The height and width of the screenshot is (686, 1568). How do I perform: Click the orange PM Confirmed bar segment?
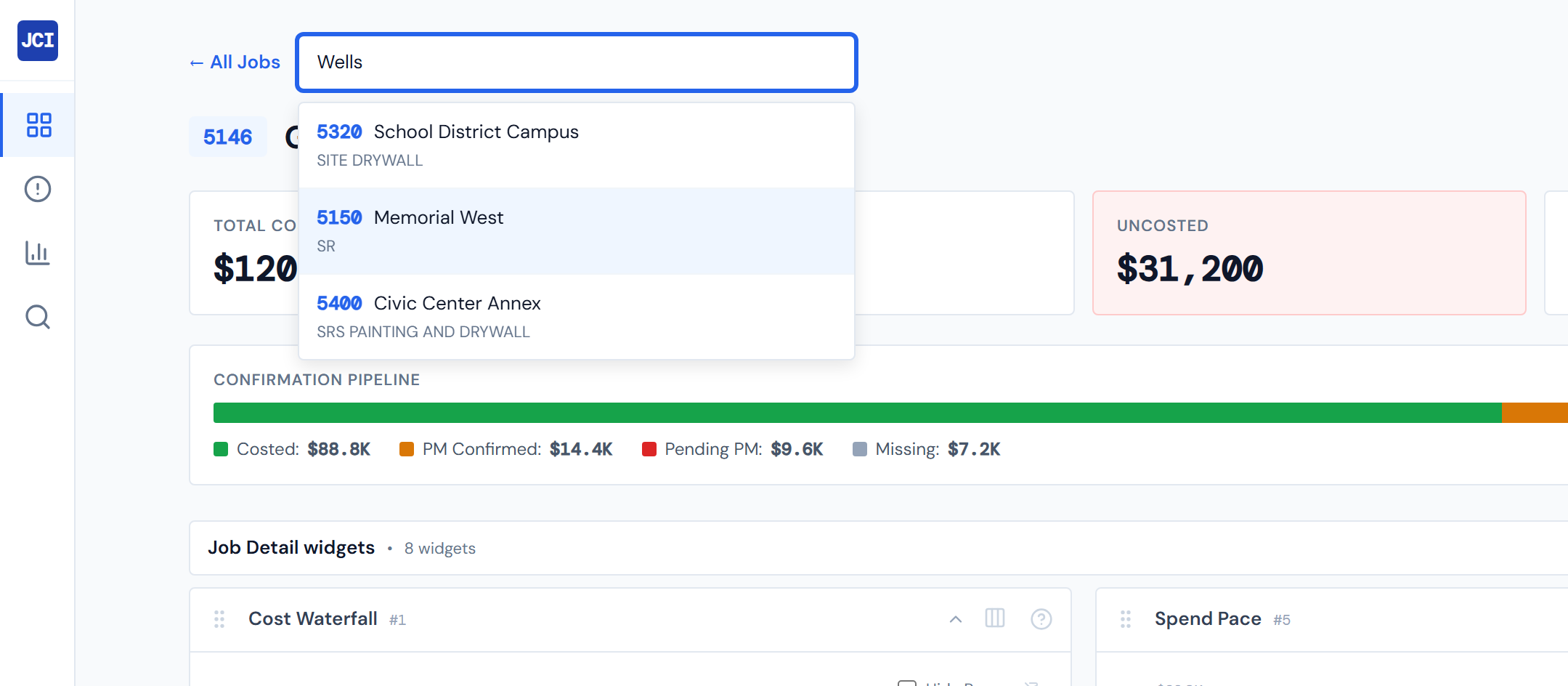[x=1534, y=413]
